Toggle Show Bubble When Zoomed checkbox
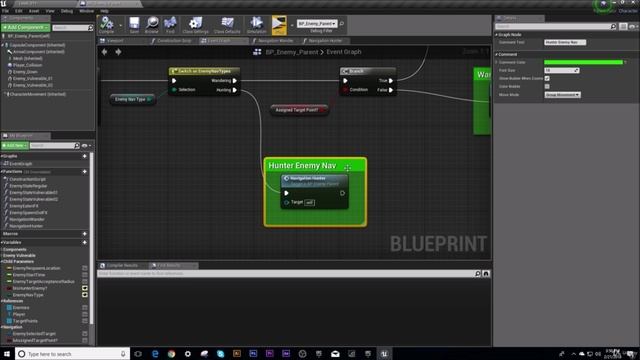Screen dimensions: 640x360 coord(547,78)
